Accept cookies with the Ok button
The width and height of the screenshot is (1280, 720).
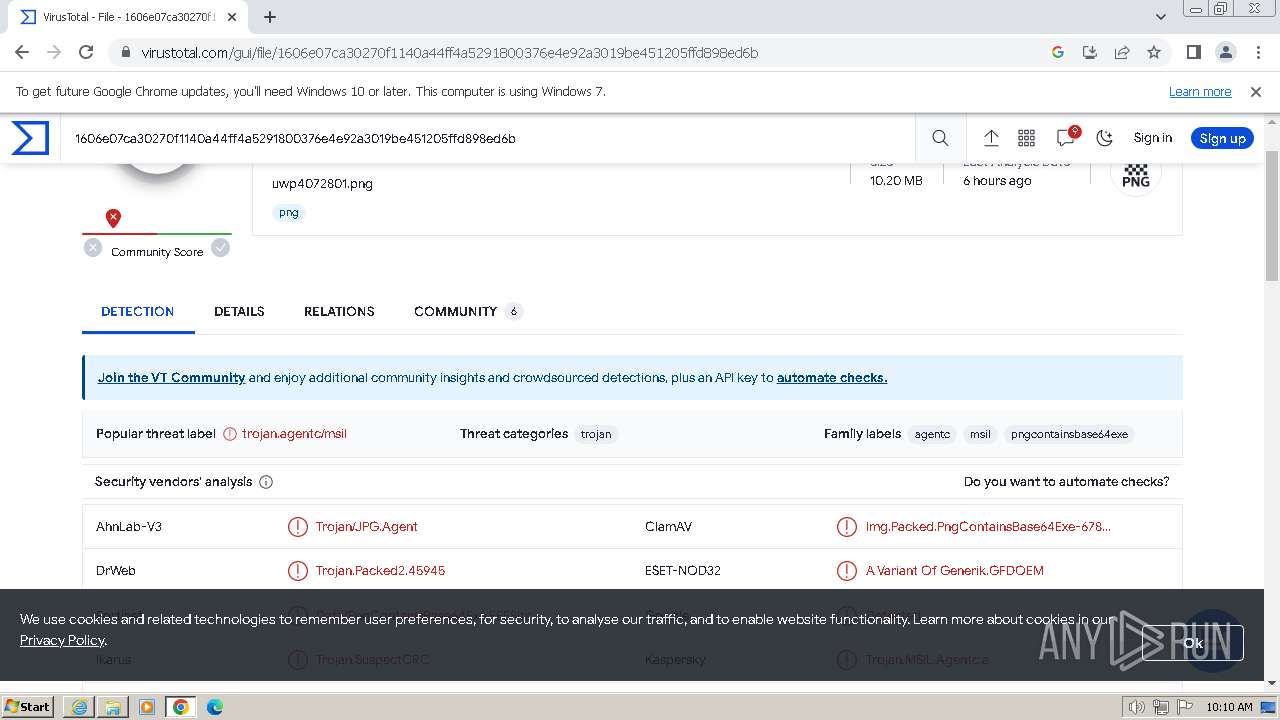pos(1193,643)
